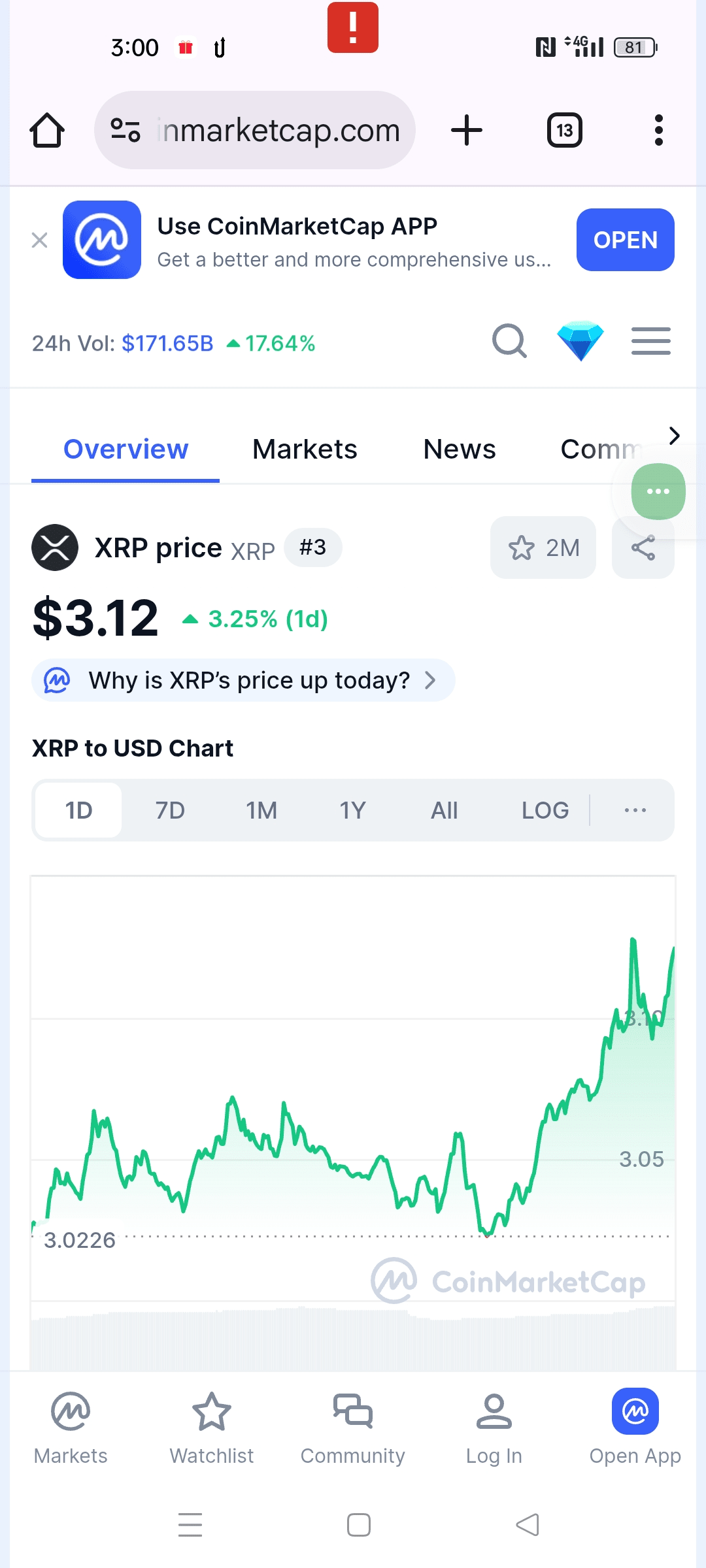The width and height of the screenshot is (706, 1568).
Task: Open Watchlist in the bottom navigation
Action: point(212,1428)
